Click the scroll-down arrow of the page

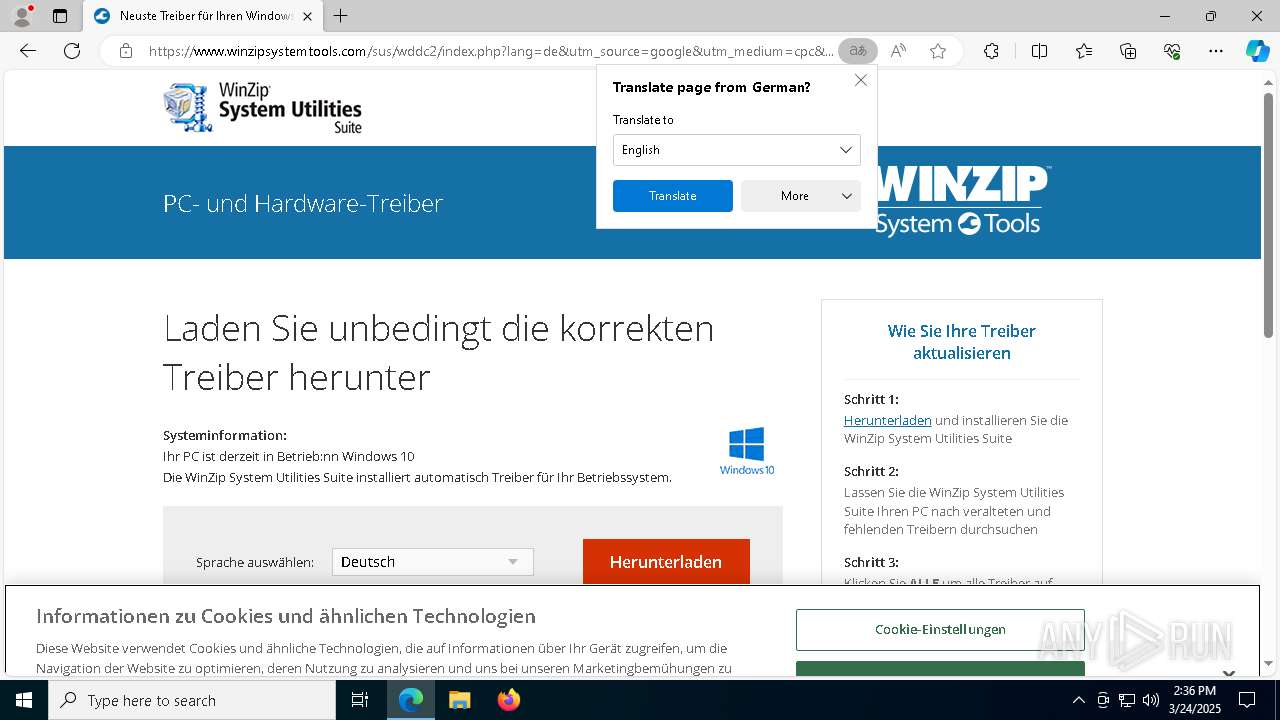[x=1269, y=663]
